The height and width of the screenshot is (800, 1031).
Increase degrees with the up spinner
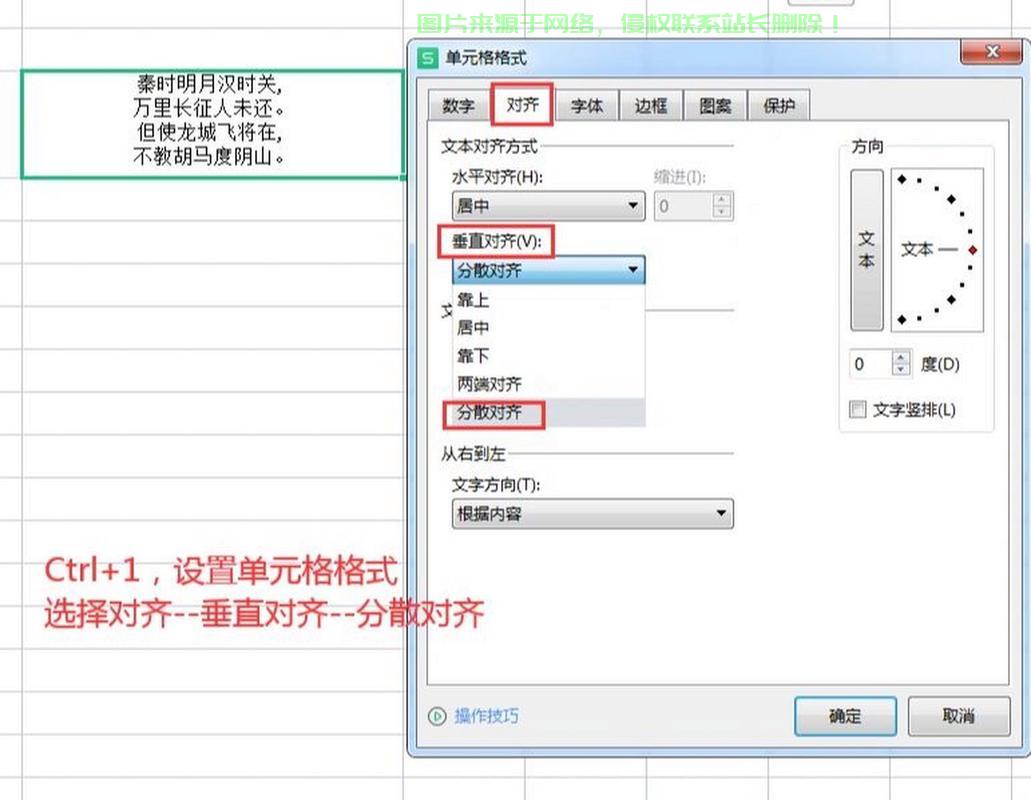click(901, 358)
